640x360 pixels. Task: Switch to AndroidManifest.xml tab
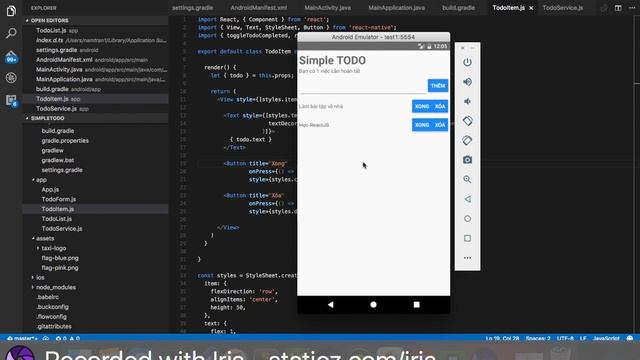tap(259, 8)
